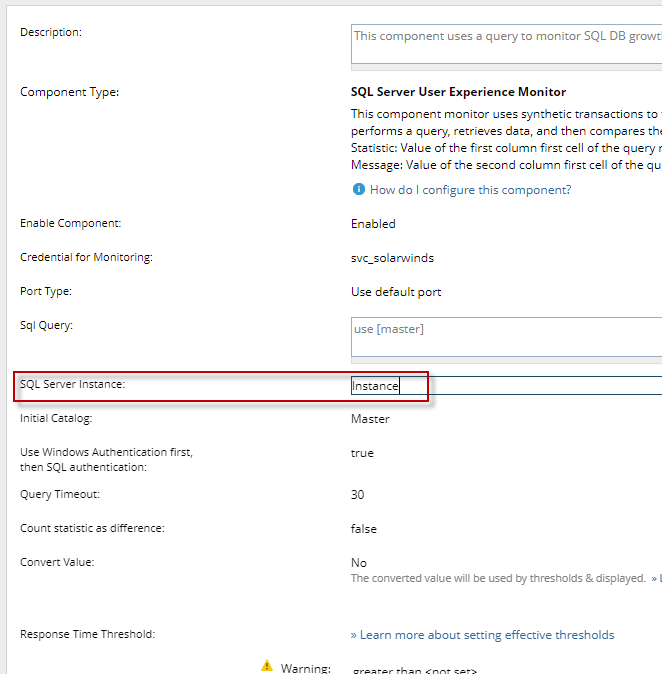The width and height of the screenshot is (662, 674).
Task: Click the Initial Catalog value 'Master'
Action: pos(370,419)
